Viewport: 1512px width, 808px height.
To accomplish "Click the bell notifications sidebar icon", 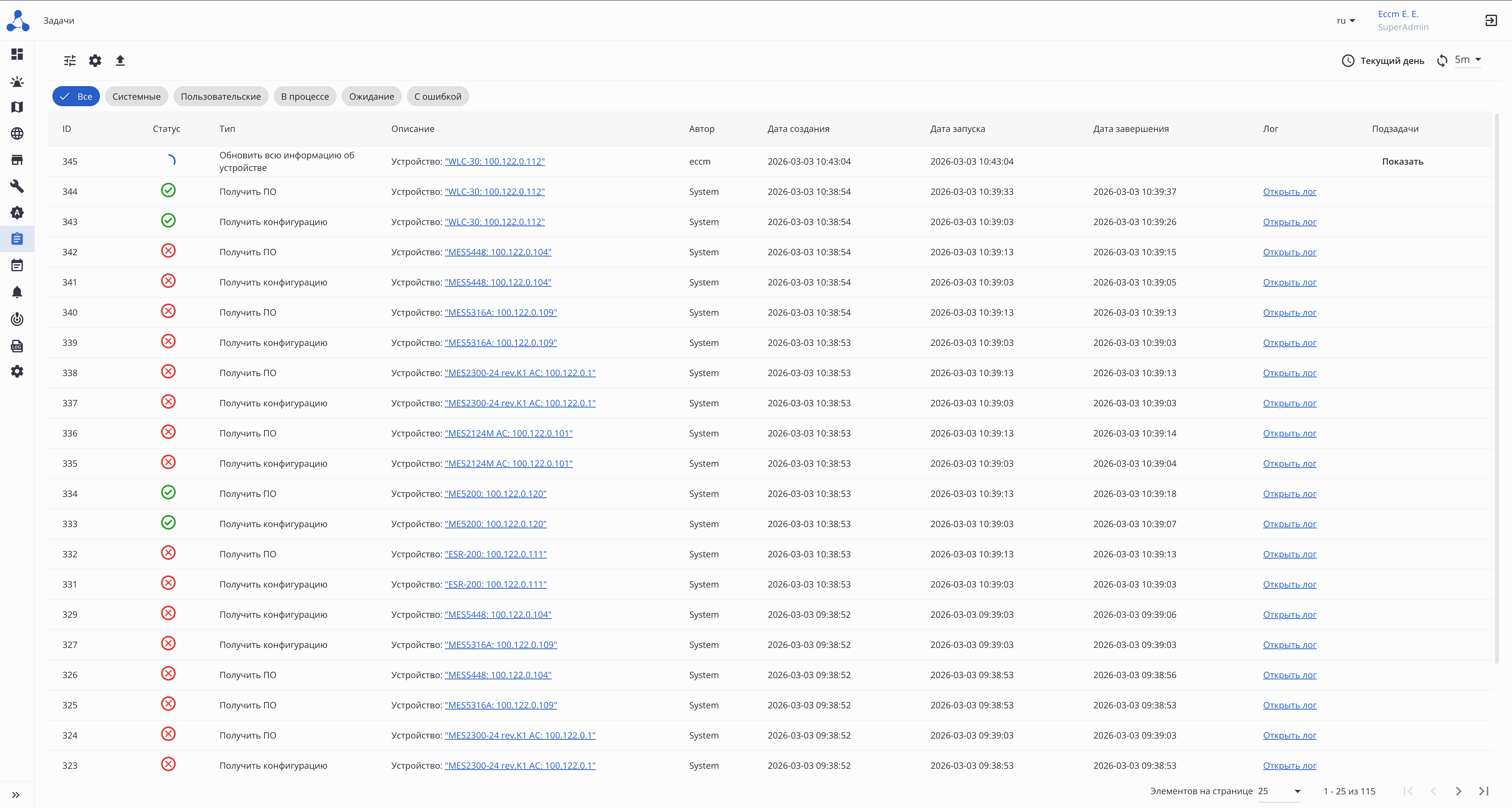I will pos(17,292).
